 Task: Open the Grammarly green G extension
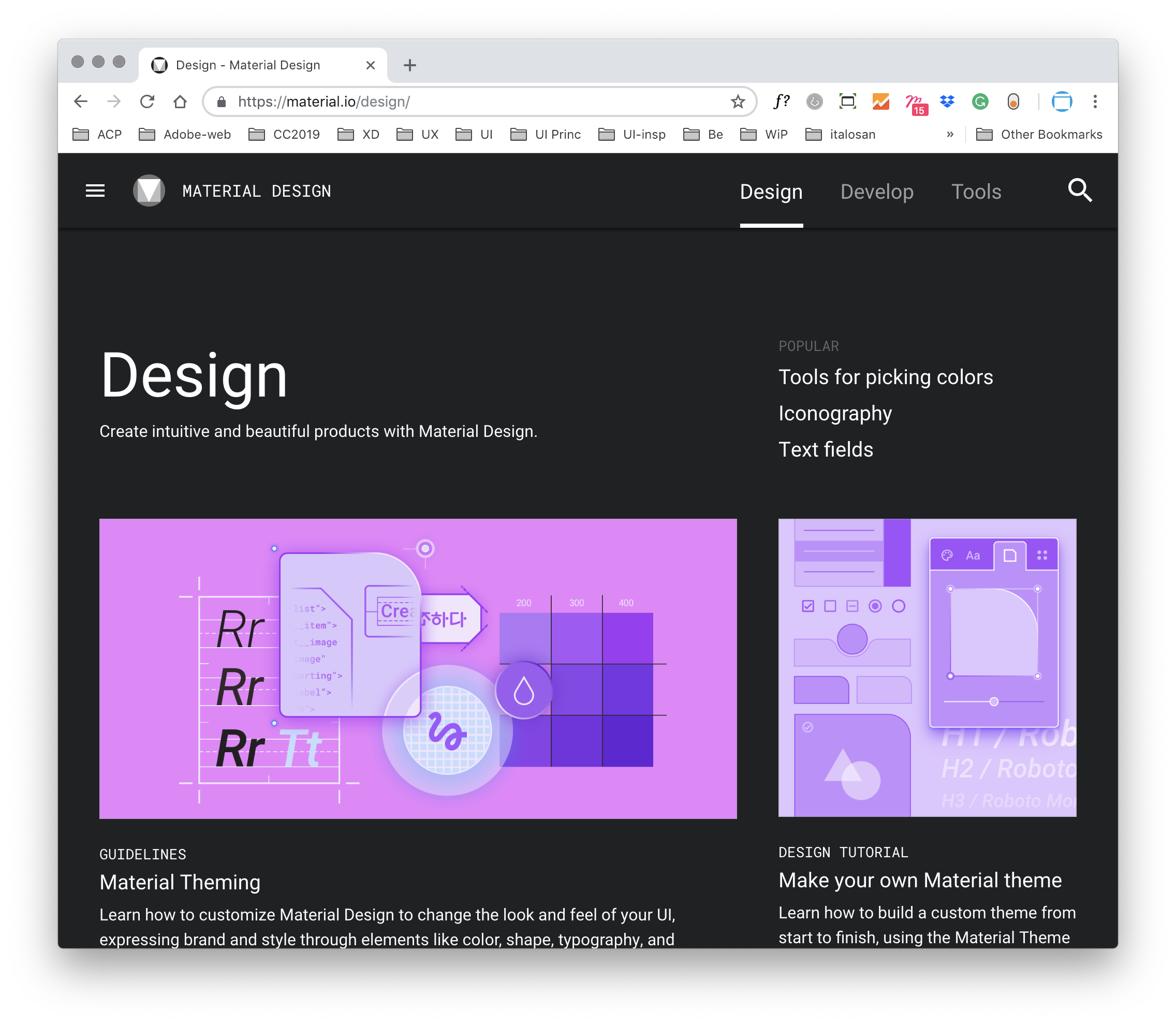tap(980, 102)
